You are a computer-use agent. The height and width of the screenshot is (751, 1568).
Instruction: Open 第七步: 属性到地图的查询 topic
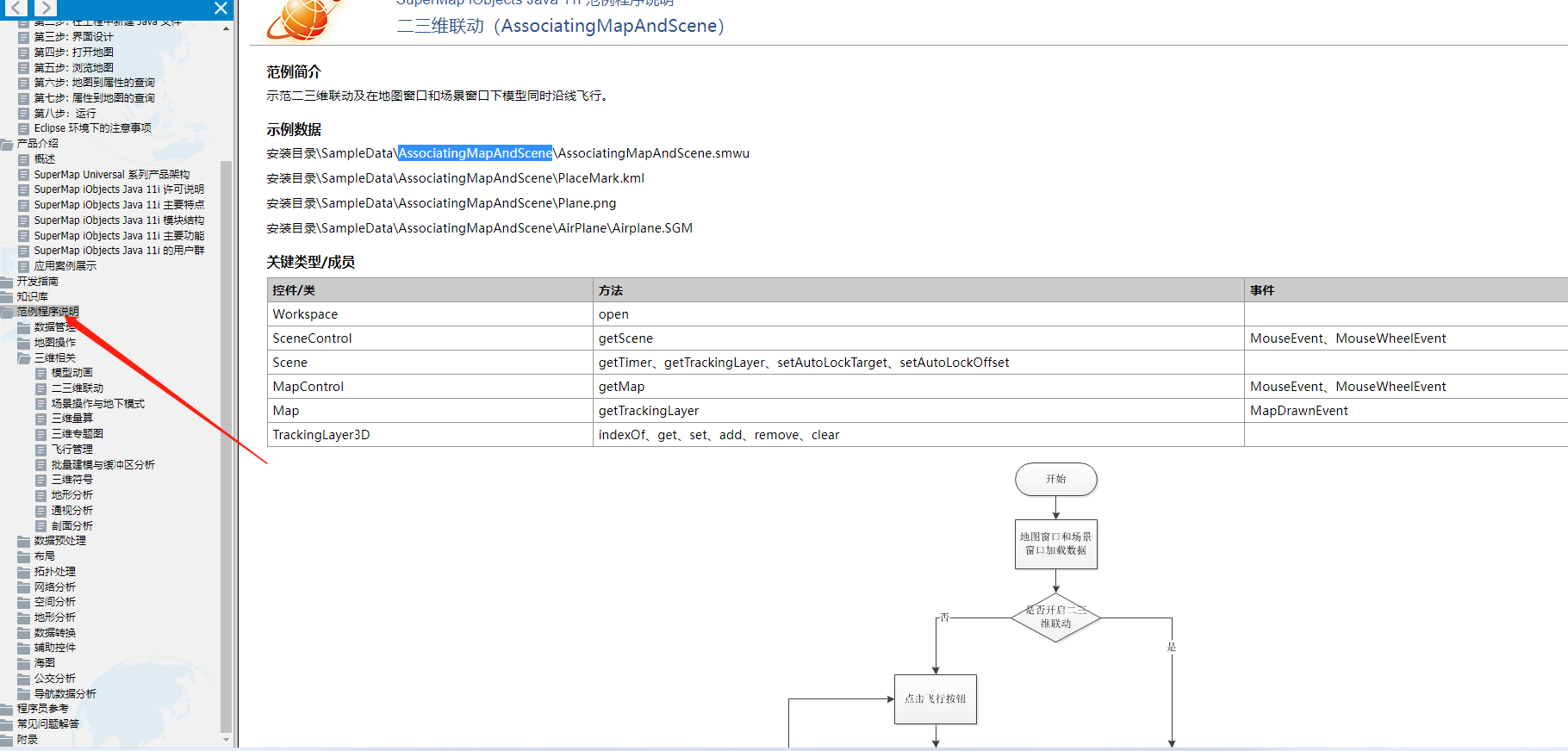tap(95, 98)
